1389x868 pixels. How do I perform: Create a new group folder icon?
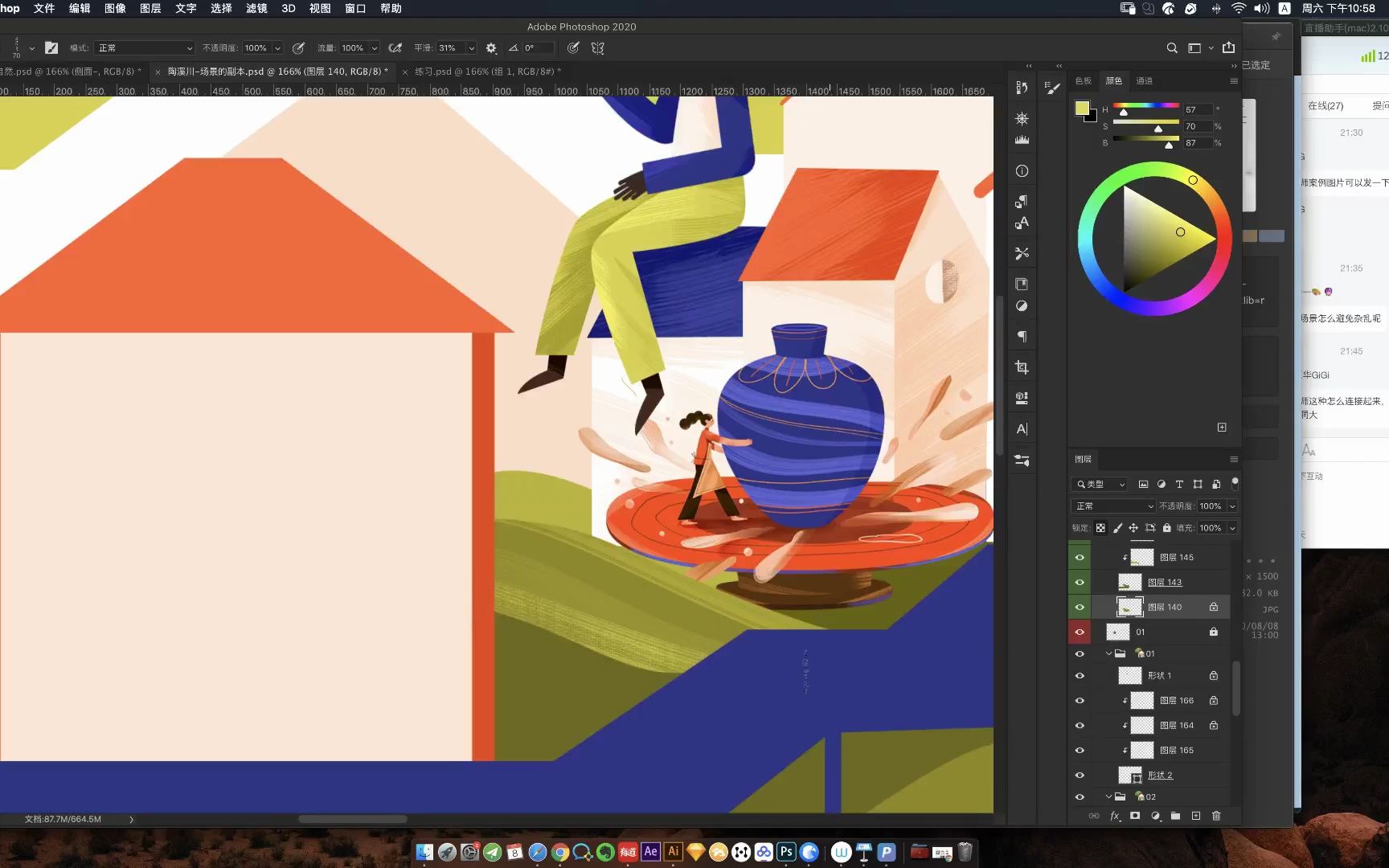pyautogui.click(x=1175, y=816)
